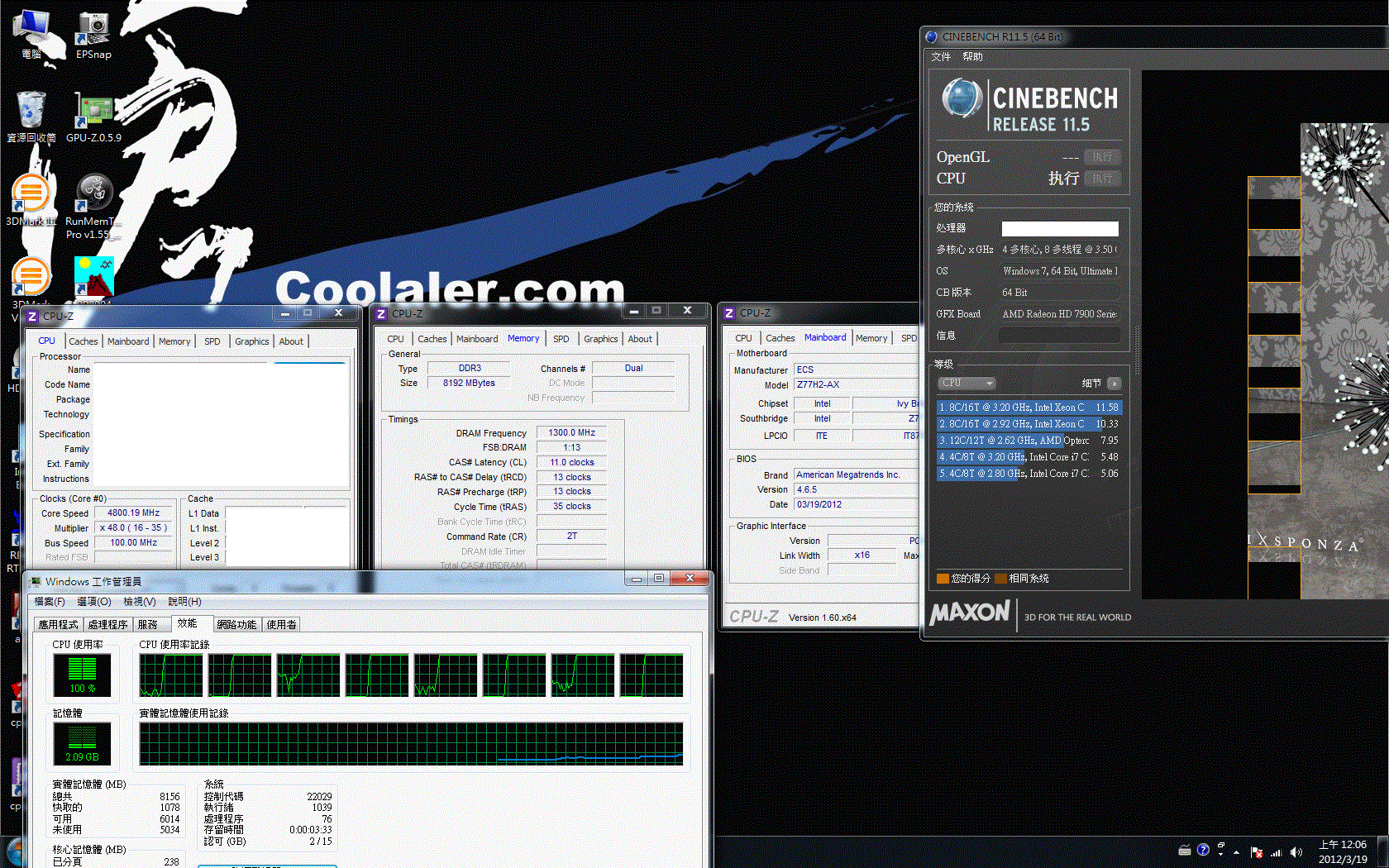Click the MAXON logo in Cinebench
The image size is (1389, 868).
tap(970, 613)
